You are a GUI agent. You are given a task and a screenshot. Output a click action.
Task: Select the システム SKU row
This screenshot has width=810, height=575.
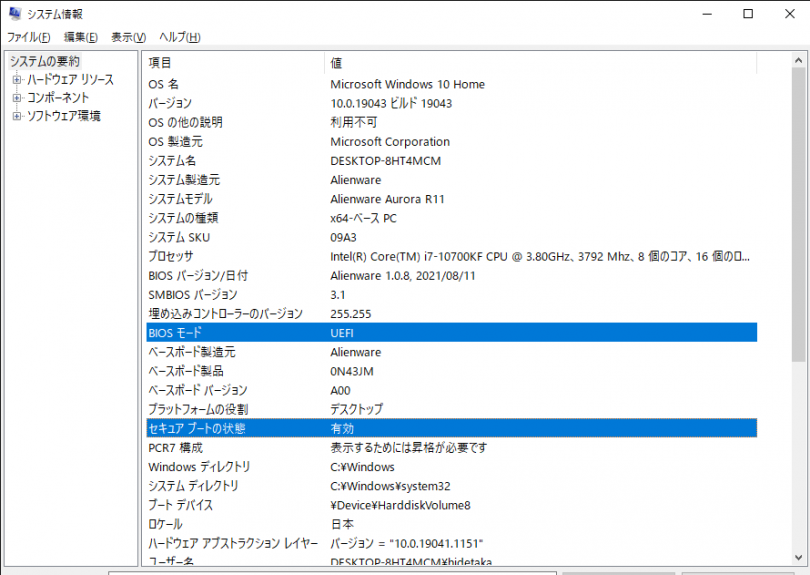pyautogui.click(x=451, y=237)
